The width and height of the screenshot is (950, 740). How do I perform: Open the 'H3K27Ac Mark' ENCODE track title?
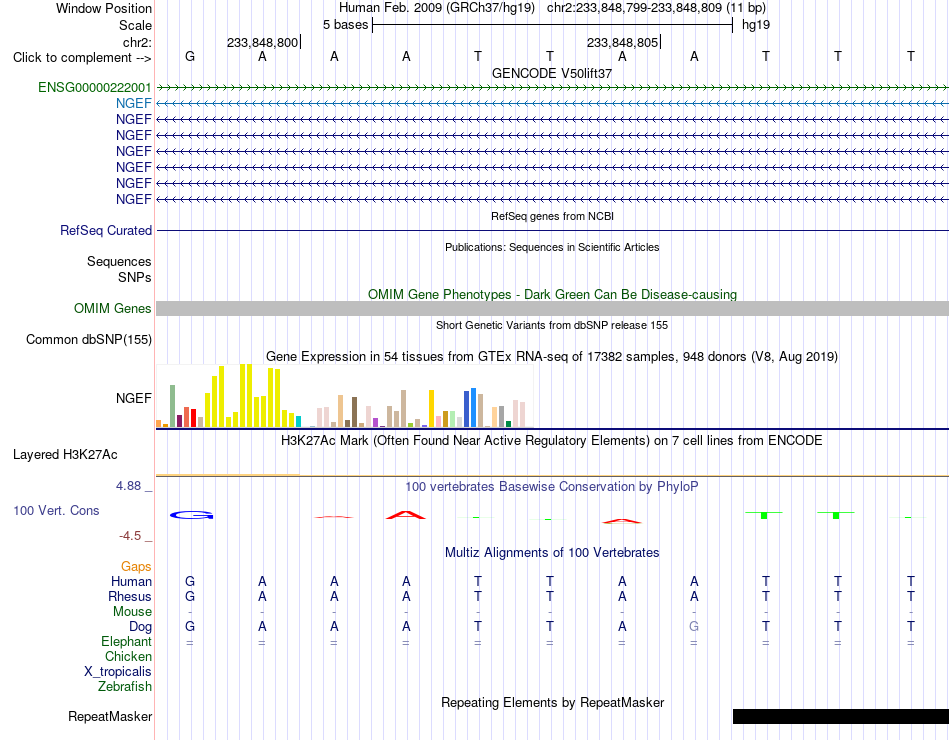click(x=552, y=441)
